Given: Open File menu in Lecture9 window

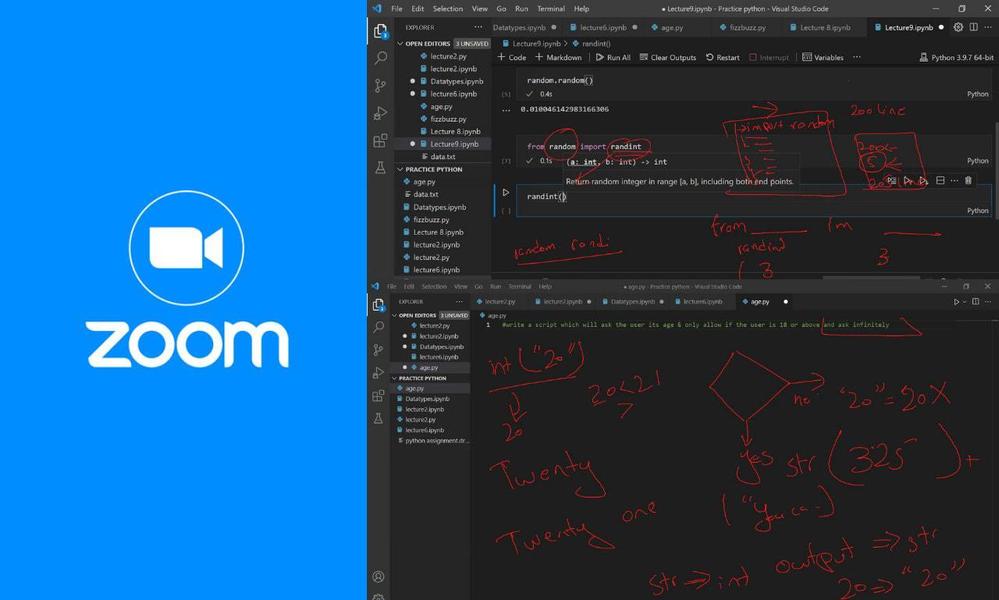Looking at the screenshot, I should click(397, 9).
